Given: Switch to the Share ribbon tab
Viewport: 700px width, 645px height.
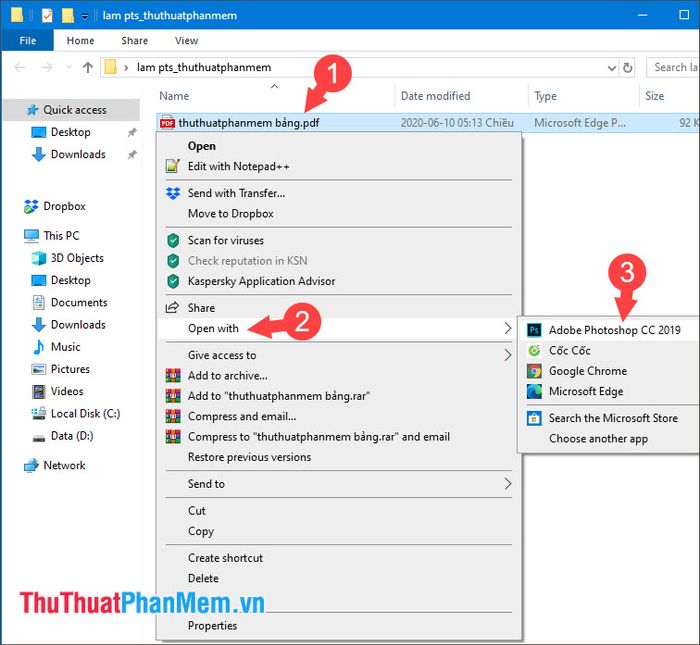Looking at the screenshot, I should coord(134,41).
